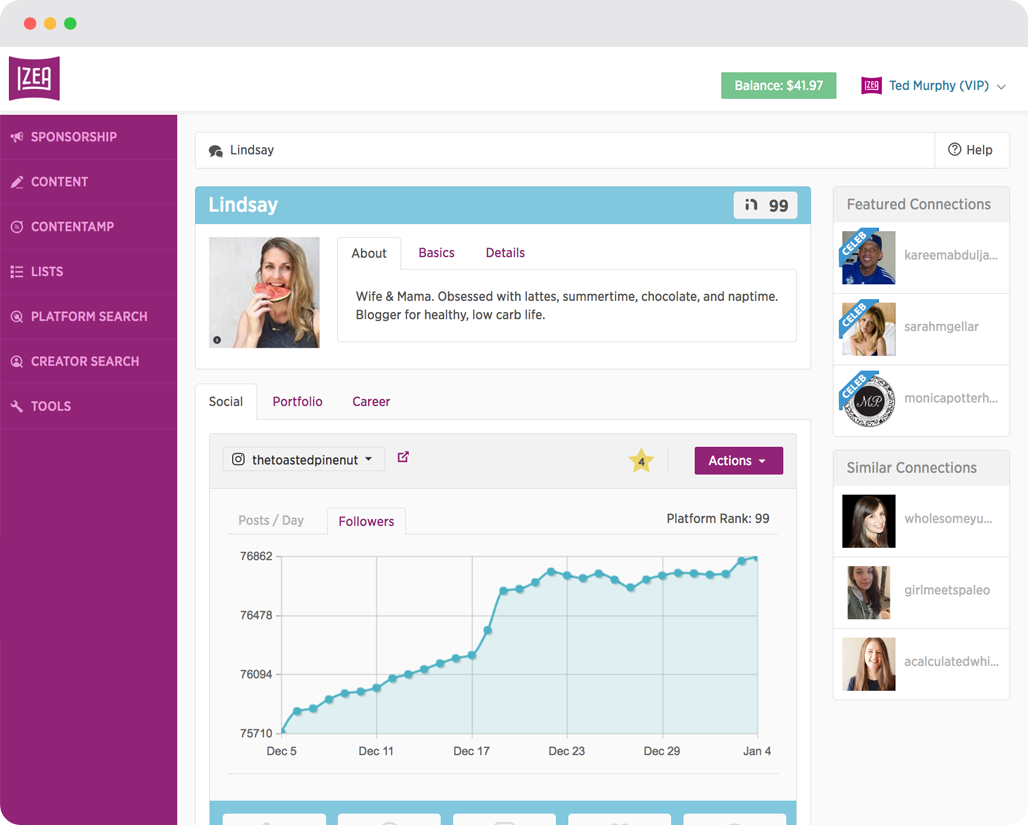Go to Platform Search

click(89, 317)
